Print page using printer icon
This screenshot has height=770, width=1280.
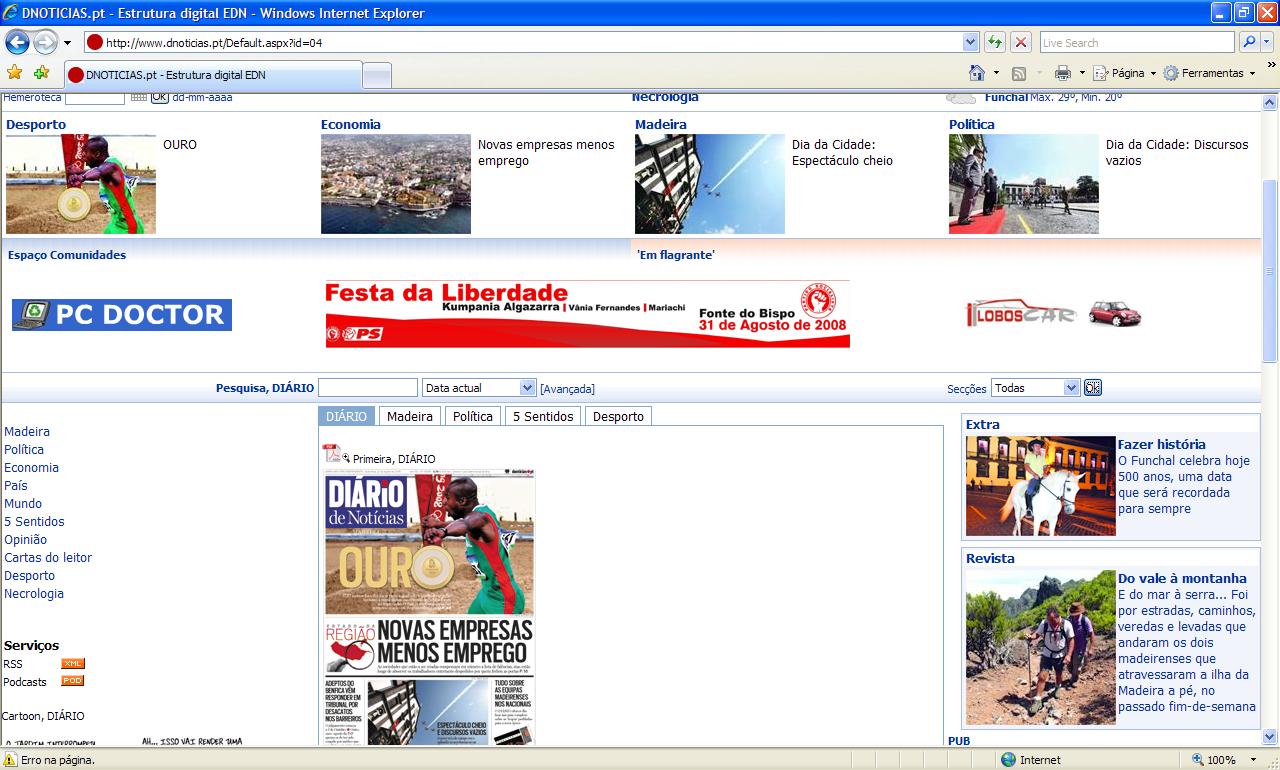point(1062,73)
